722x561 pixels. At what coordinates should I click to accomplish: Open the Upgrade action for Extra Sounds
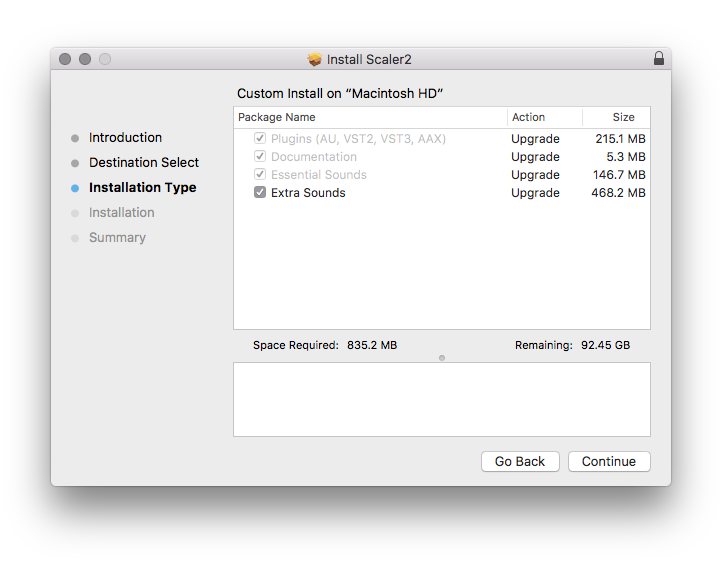[535, 193]
